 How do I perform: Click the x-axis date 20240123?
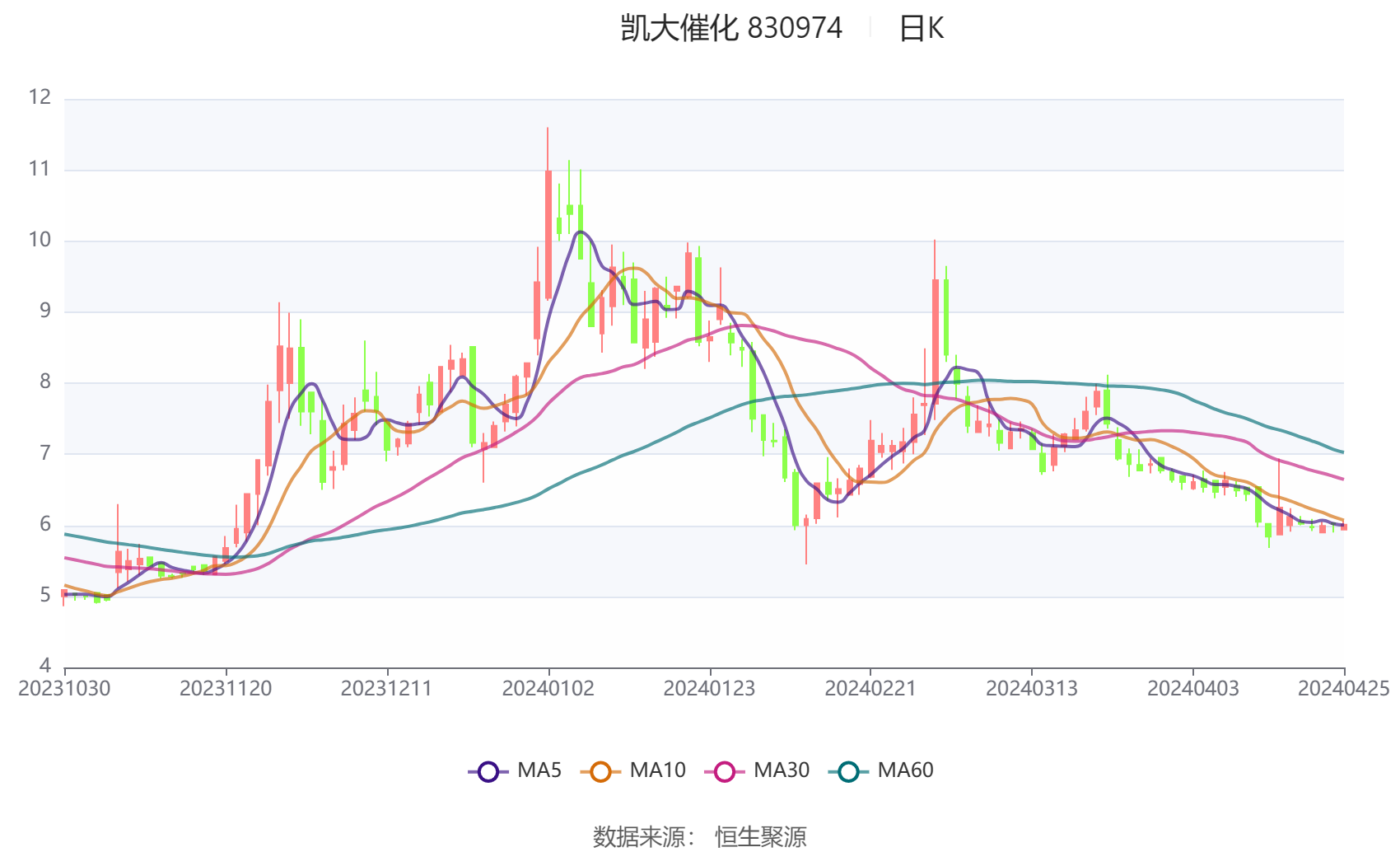709,689
